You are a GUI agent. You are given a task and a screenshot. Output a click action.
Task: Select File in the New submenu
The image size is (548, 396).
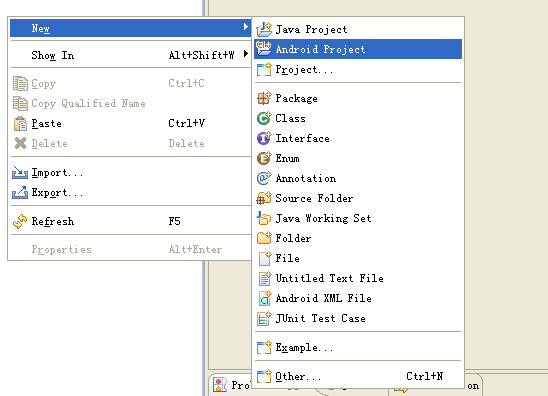point(358,258)
